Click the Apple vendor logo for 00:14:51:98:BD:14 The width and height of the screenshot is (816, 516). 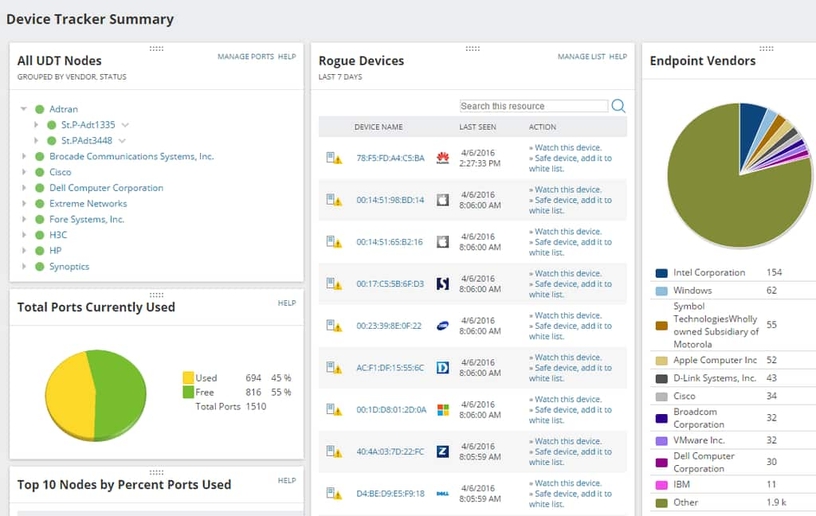tap(443, 200)
